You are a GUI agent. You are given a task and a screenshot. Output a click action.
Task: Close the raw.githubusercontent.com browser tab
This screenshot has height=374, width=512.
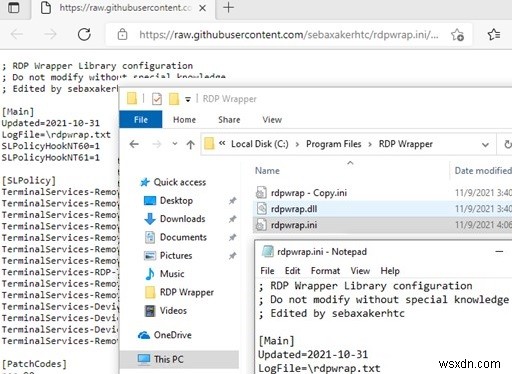tap(202, 8)
